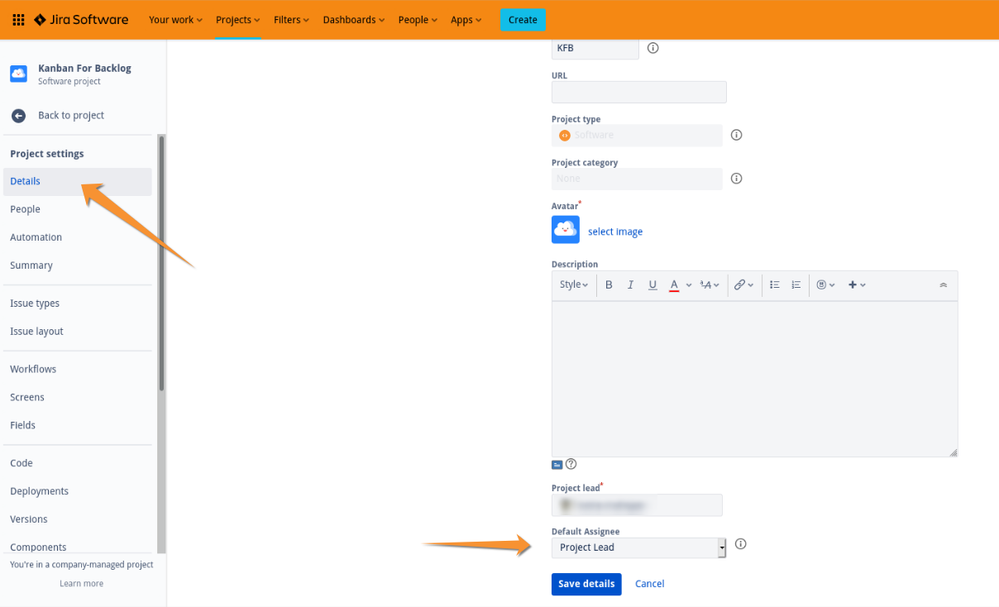Viewport: 999px width, 607px height.
Task: Apply the red text color button
Action: [x=674, y=285]
